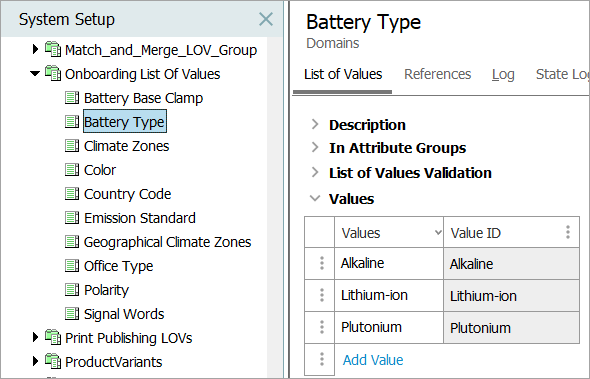Select Geographical Climate Zones in the tree
This screenshot has height=379, width=590.
point(167,242)
